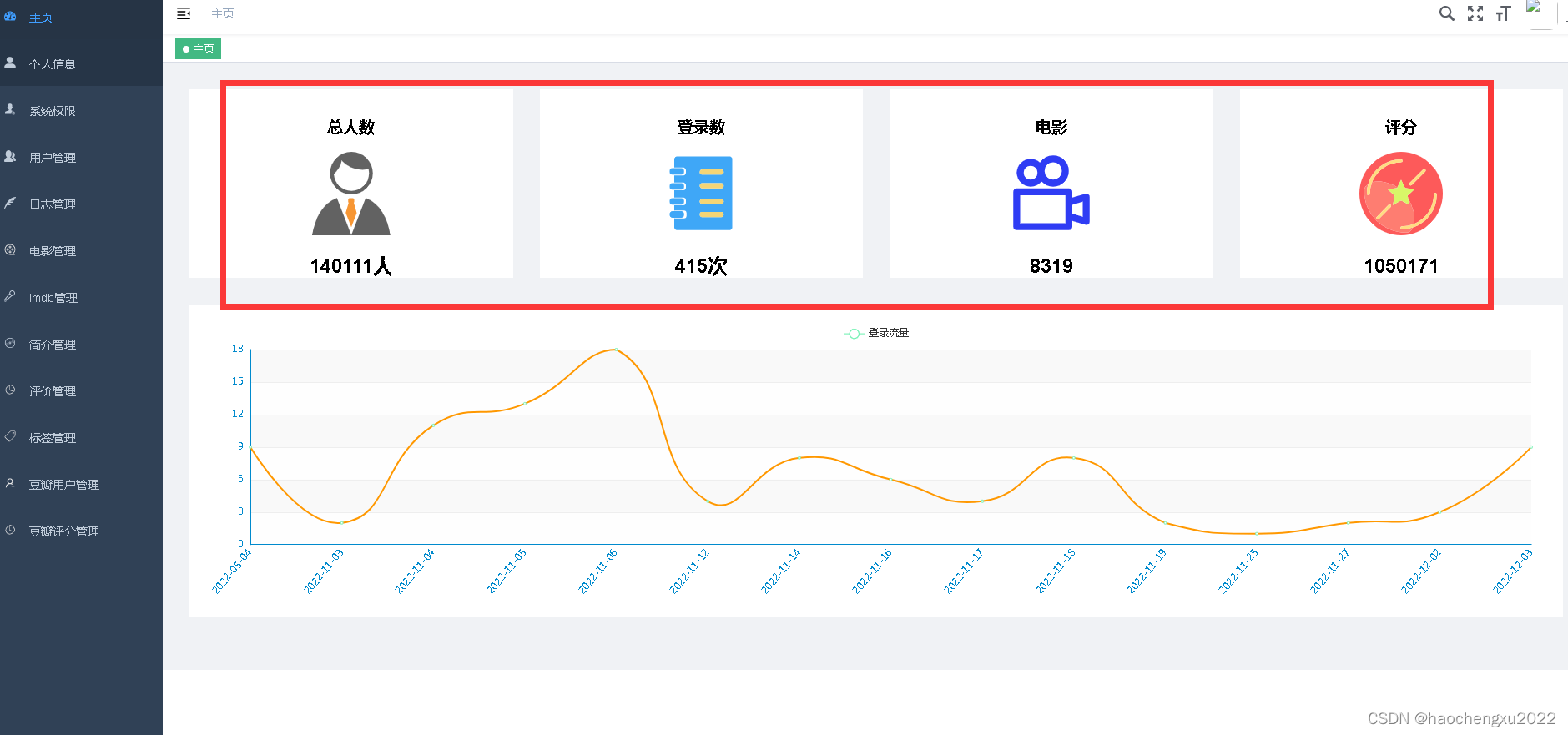Toggle fullscreen mode icon
This screenshot has height=735, width=1568.
(1475, 13)
